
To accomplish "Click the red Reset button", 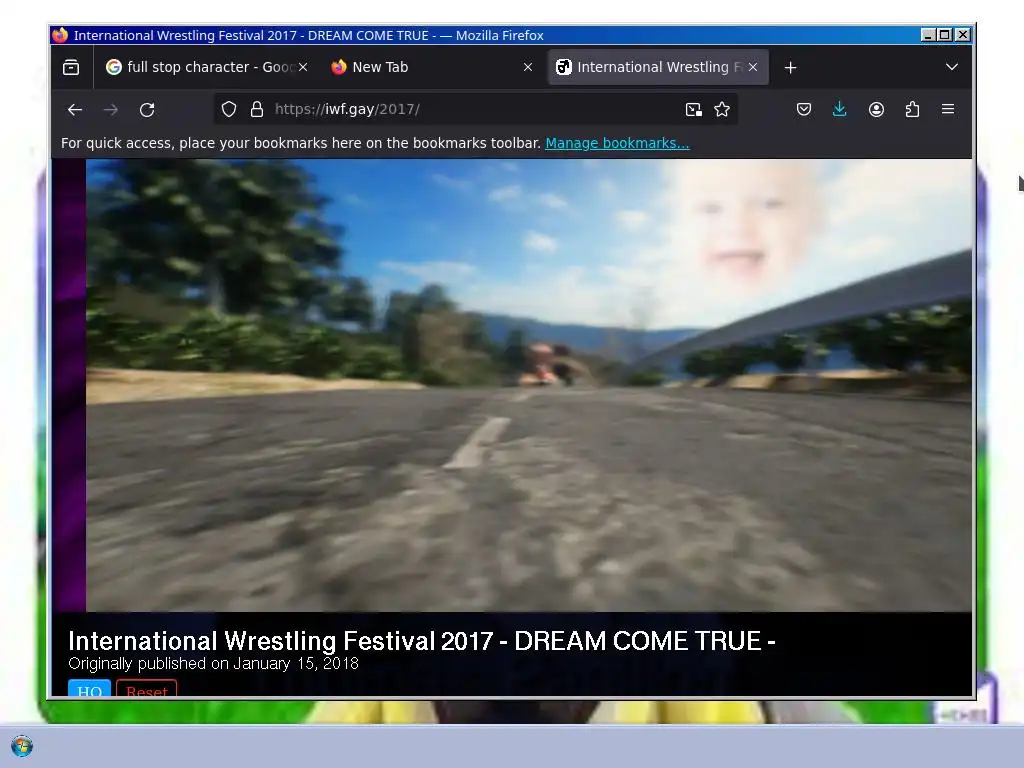I will tap(146, 688).
